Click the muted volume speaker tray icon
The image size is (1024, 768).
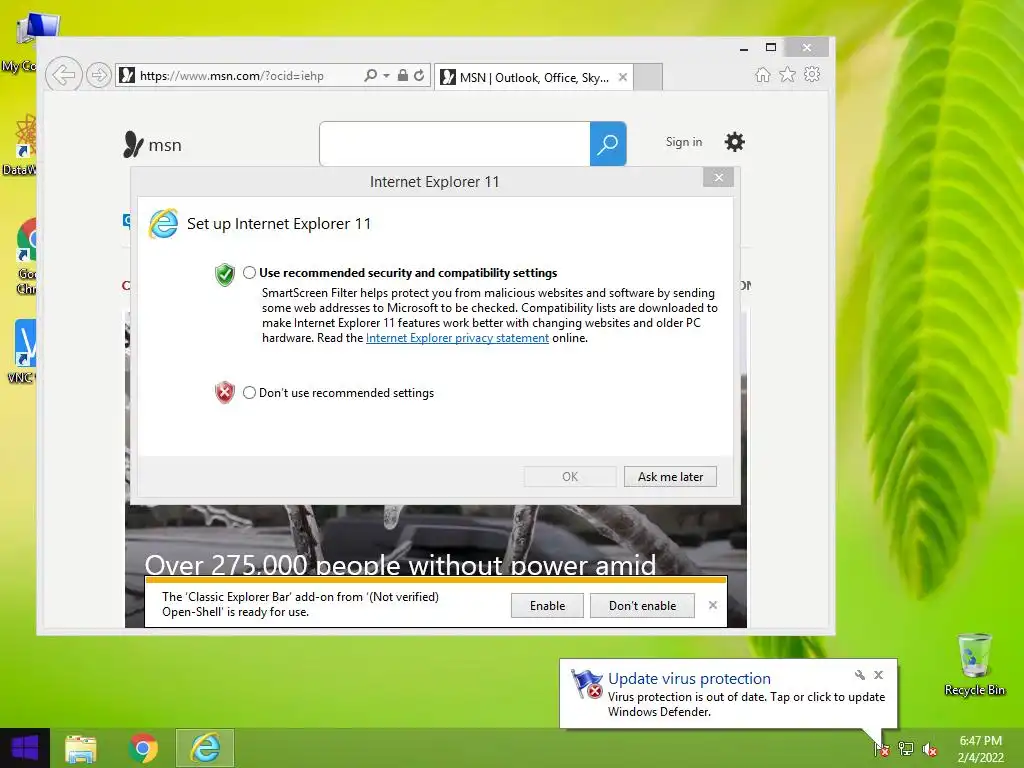[929, 750]
